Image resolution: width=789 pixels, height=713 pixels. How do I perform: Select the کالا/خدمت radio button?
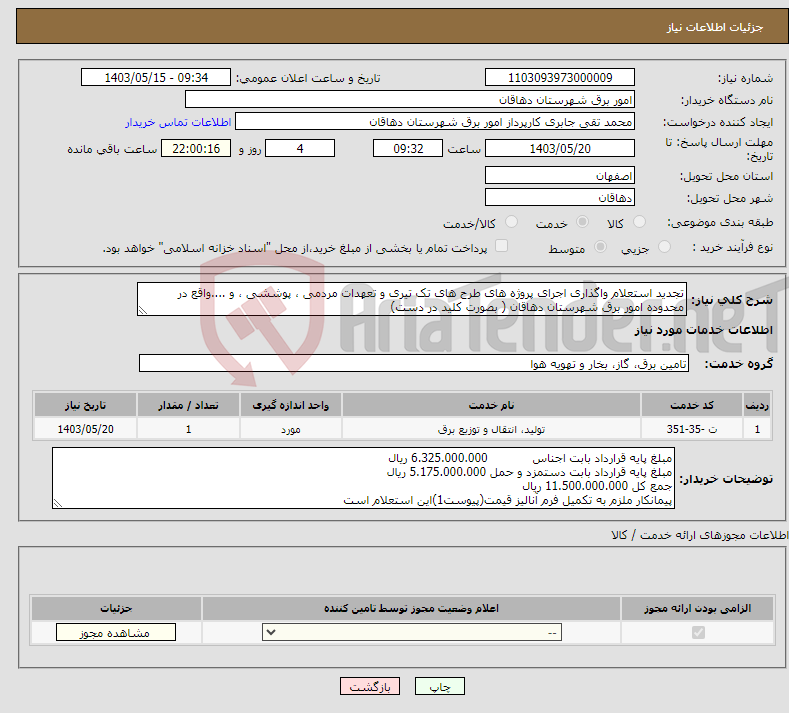click(x=511, y=222)
